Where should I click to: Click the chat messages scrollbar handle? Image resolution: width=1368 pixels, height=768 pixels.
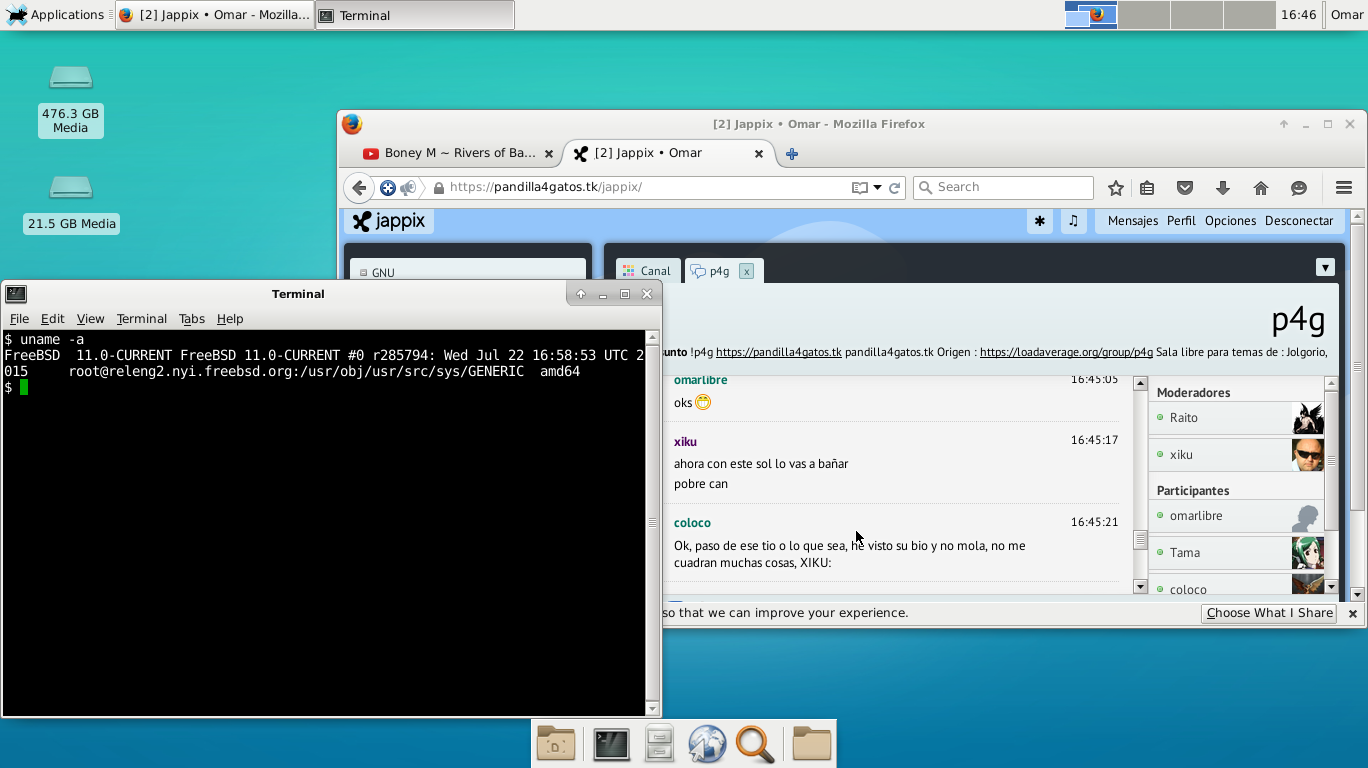click(x=1140, y=540)
